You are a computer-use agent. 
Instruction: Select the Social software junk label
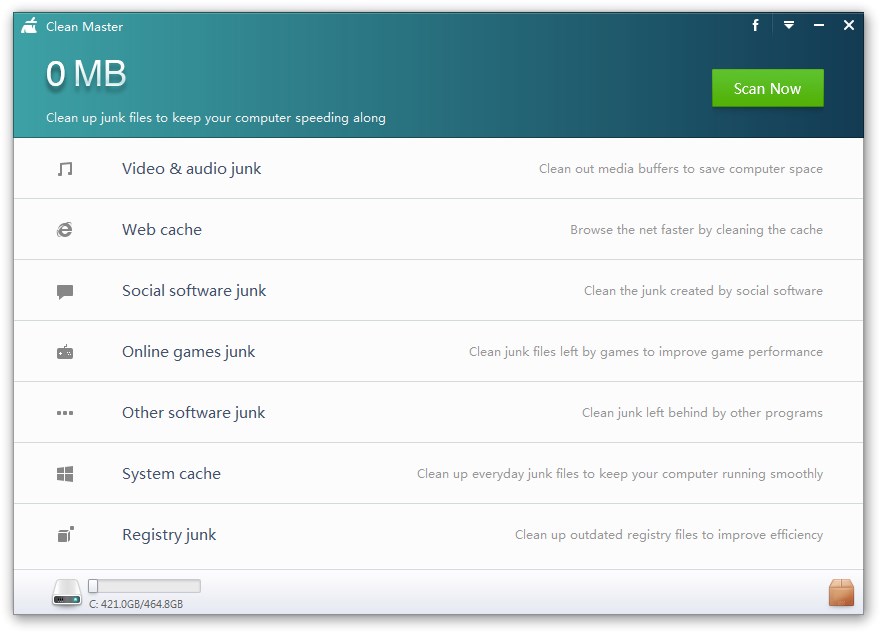pos(194,291)
